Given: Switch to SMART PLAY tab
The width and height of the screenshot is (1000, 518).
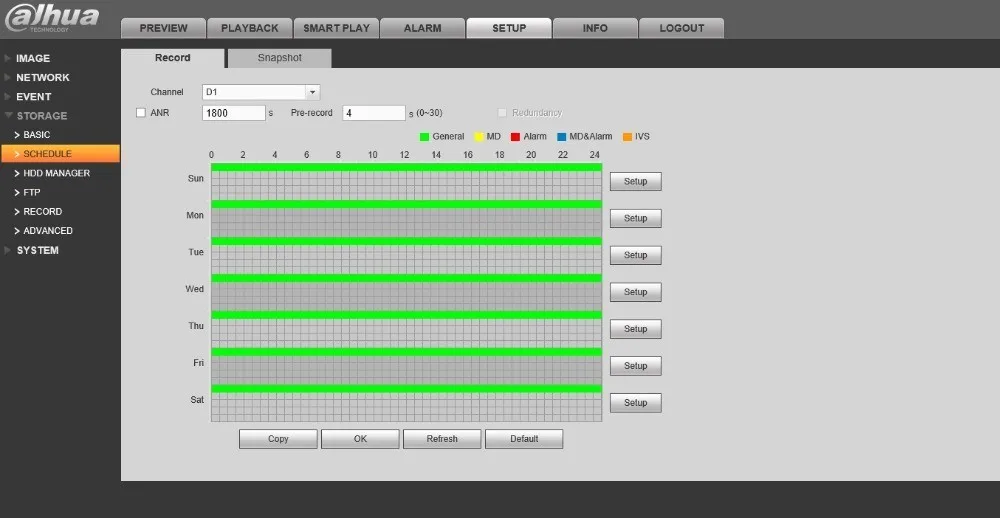Looking at the screenshot, I should pyautogui.click(x=336, y=28).
